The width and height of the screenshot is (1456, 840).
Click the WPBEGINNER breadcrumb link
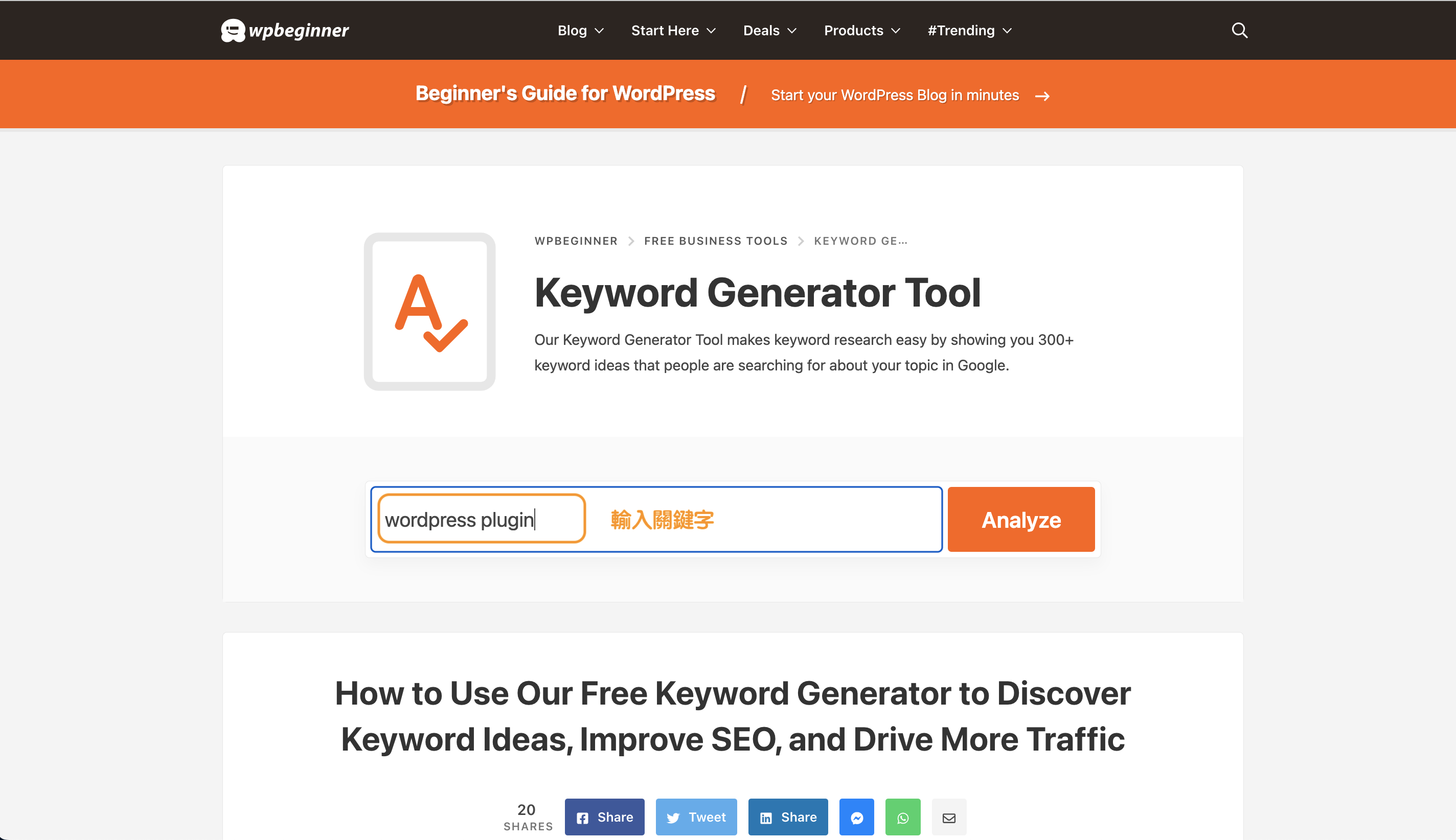click(x=576, y=240)
